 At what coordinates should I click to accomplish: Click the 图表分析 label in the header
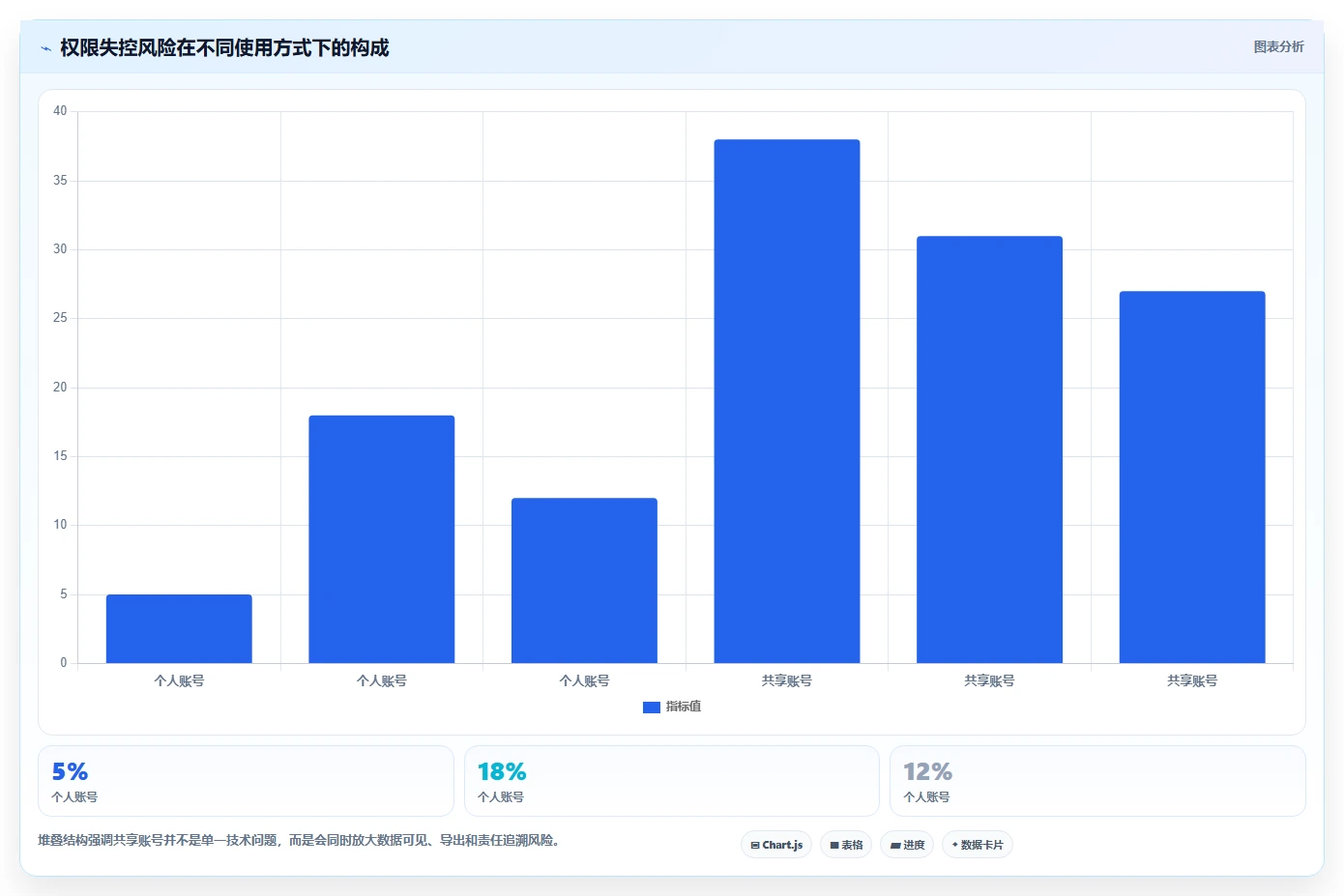[1278, 46]
